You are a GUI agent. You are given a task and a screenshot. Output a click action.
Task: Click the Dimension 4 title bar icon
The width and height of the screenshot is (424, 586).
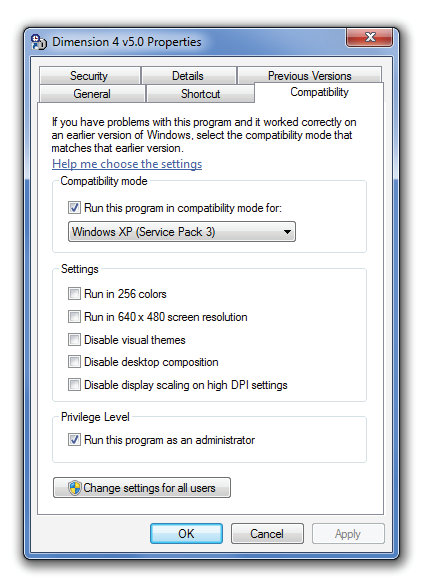pyautogui.click(x=39, y=42)
